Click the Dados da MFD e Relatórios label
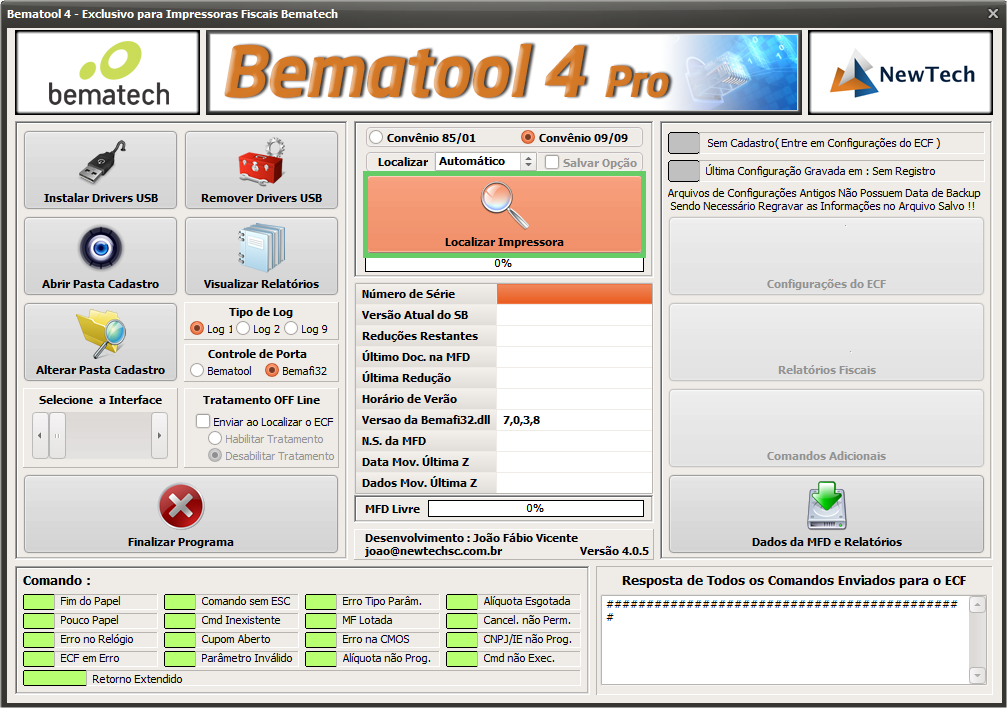1007x708 pixels. 827,542
